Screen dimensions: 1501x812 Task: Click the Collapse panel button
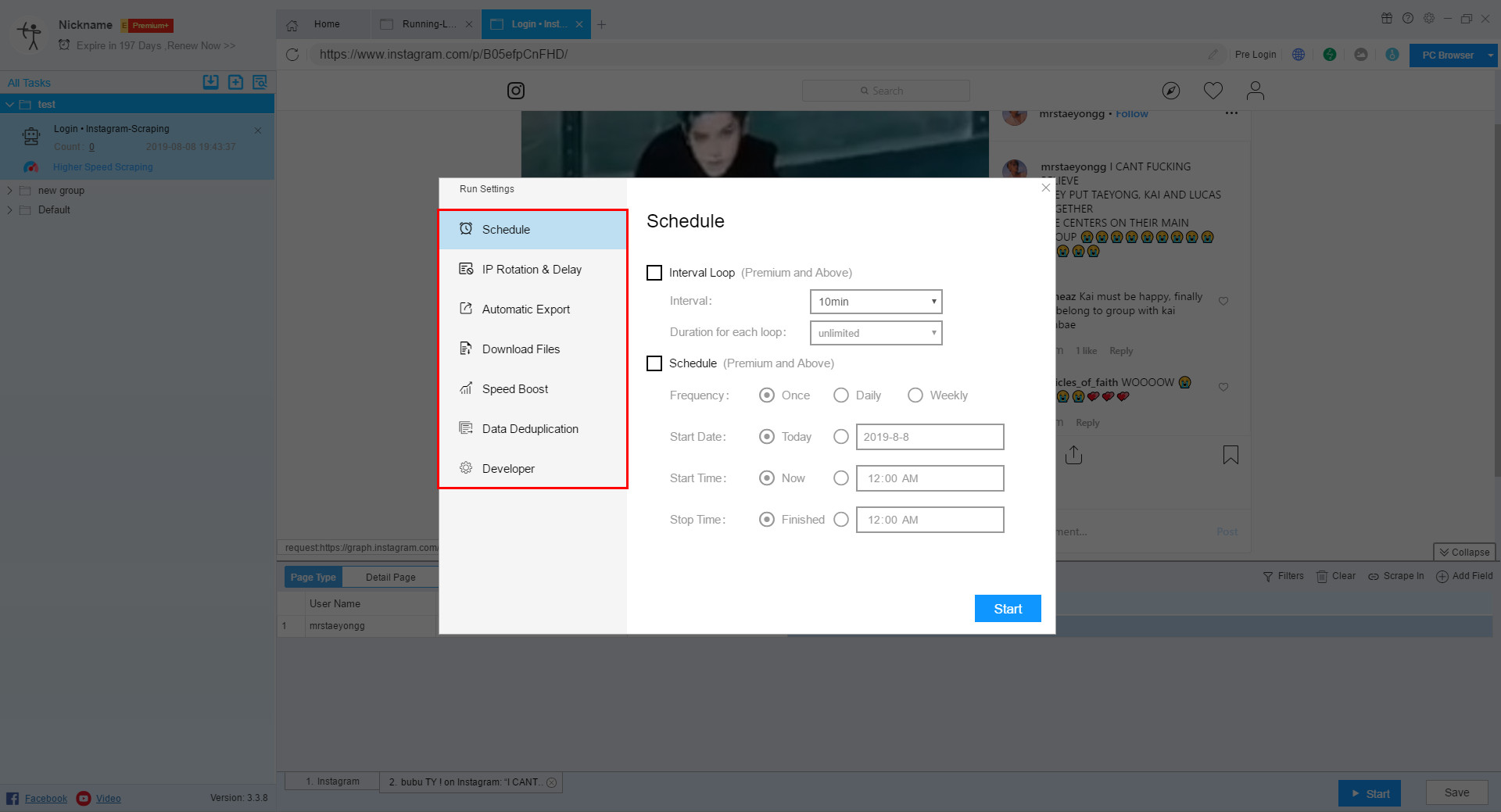pyautogui.click(x=1464, y=553)
